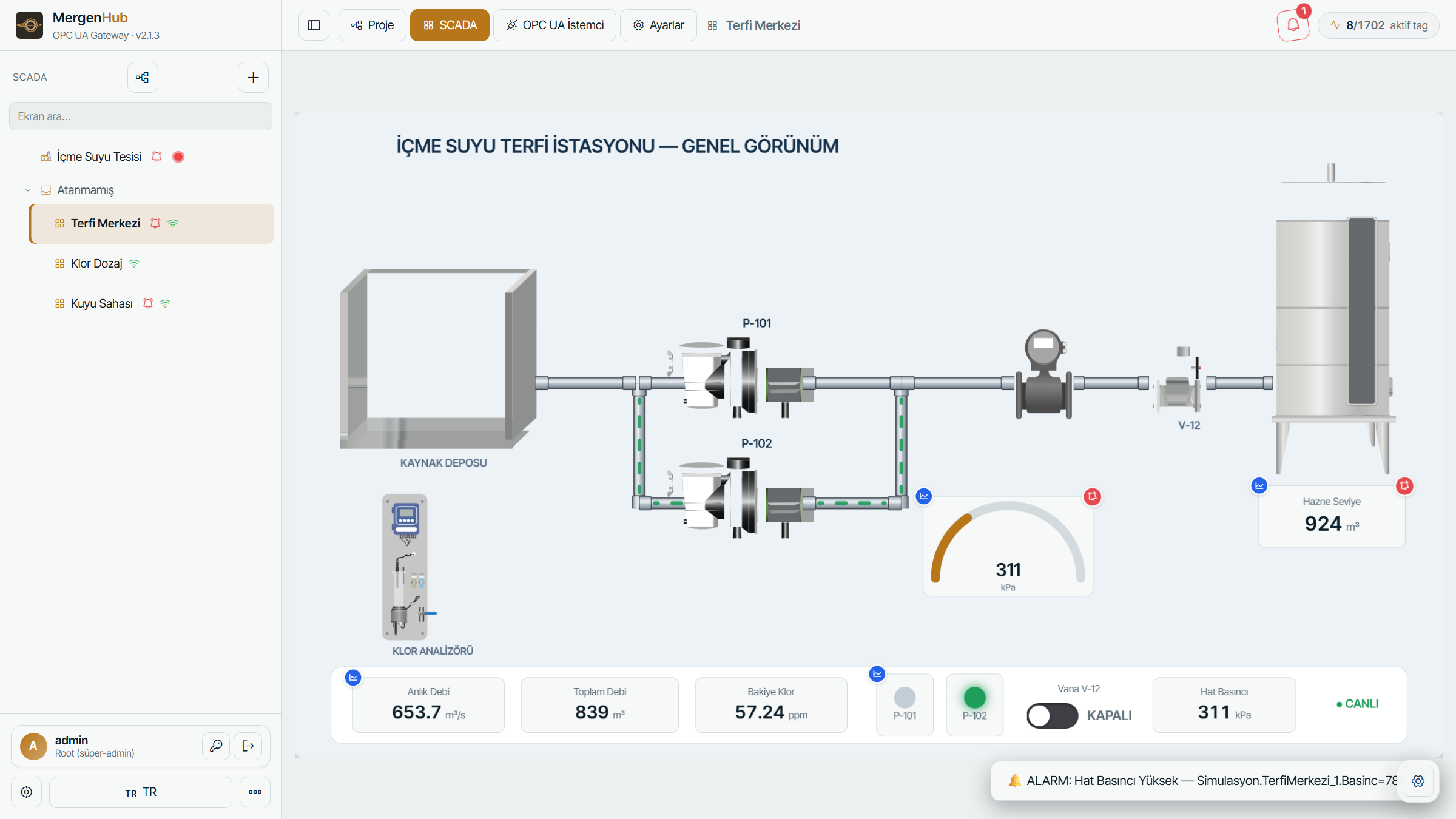
Task: Open the alarm notifications bell
Action: point(1293,25)
